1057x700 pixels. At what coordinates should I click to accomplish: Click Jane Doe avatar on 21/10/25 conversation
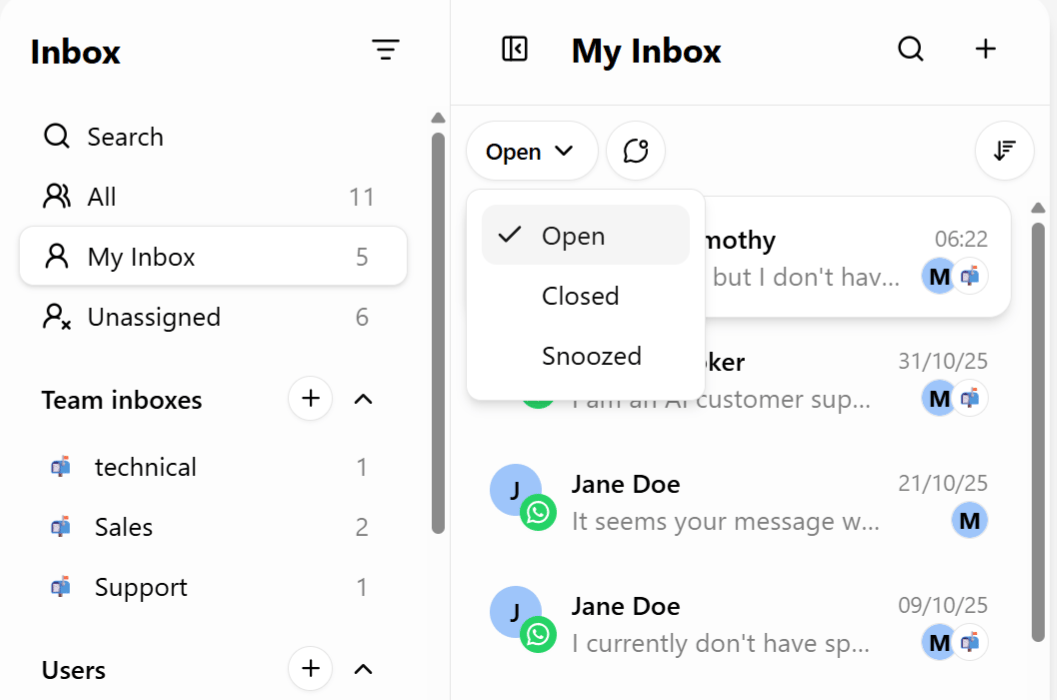(514, 488)
